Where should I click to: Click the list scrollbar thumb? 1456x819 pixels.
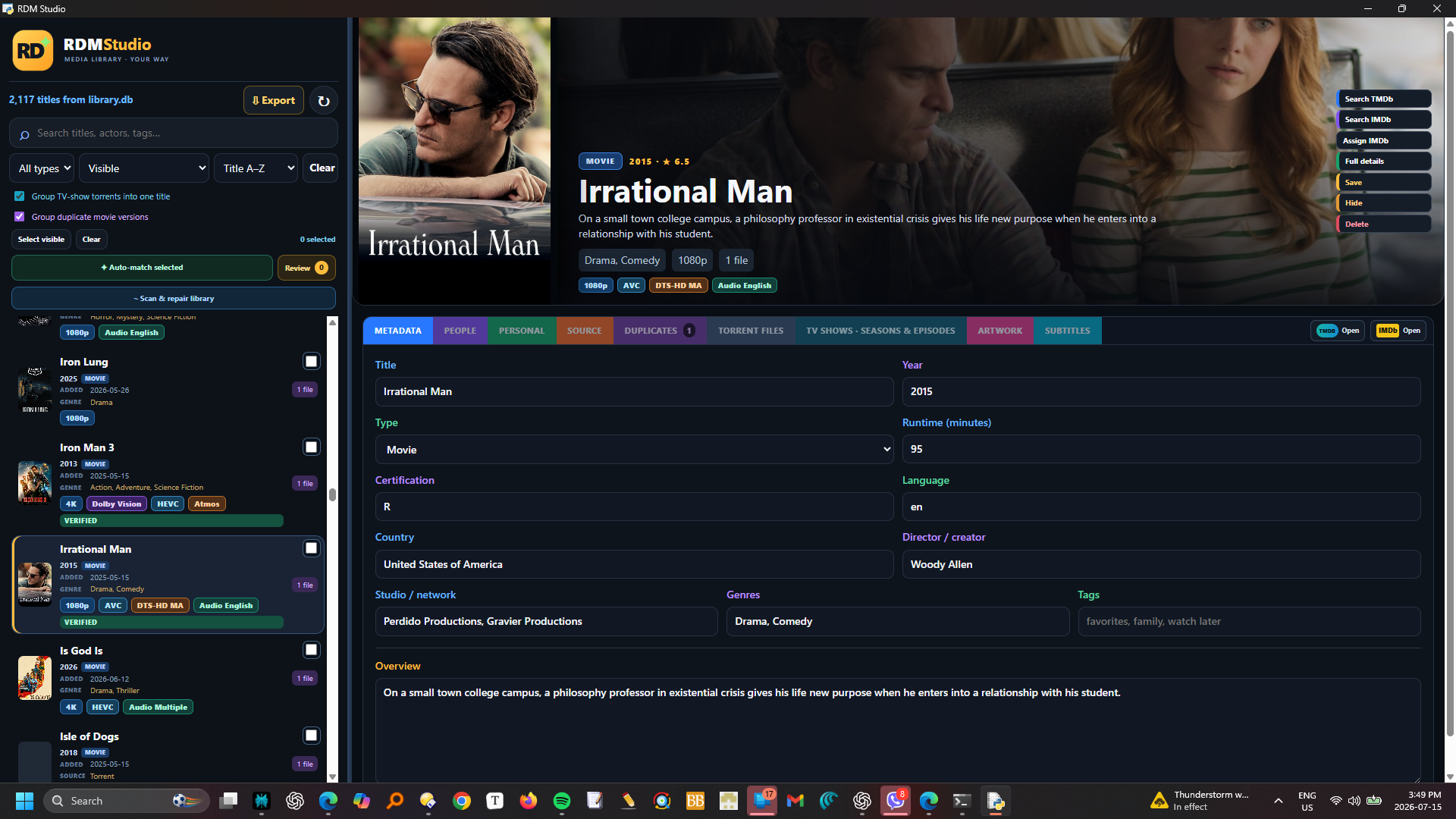click(x=332, y=494)
